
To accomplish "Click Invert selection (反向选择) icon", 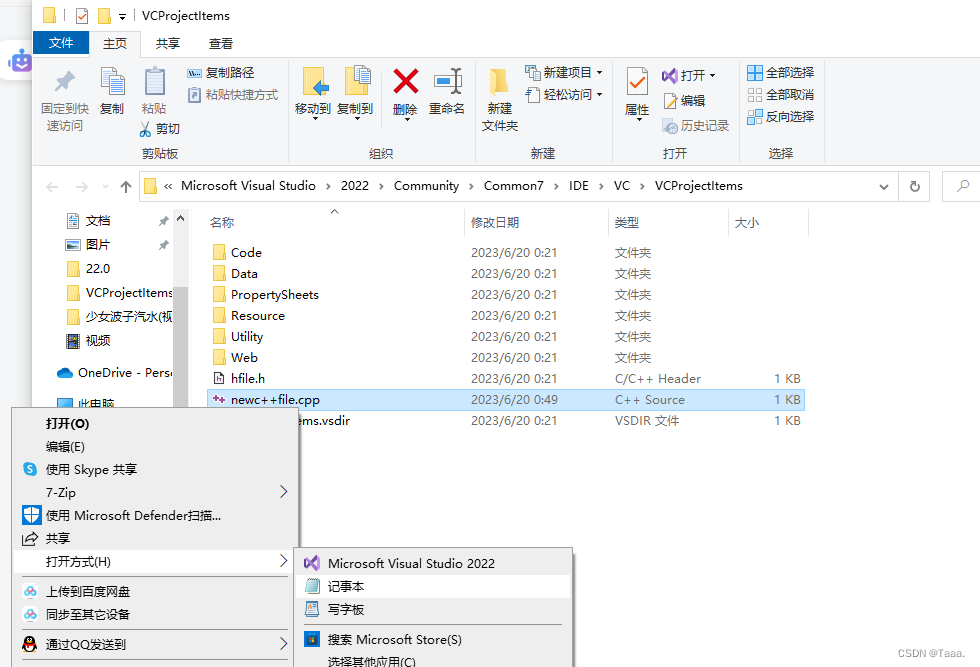I will (x=754, y=117).
